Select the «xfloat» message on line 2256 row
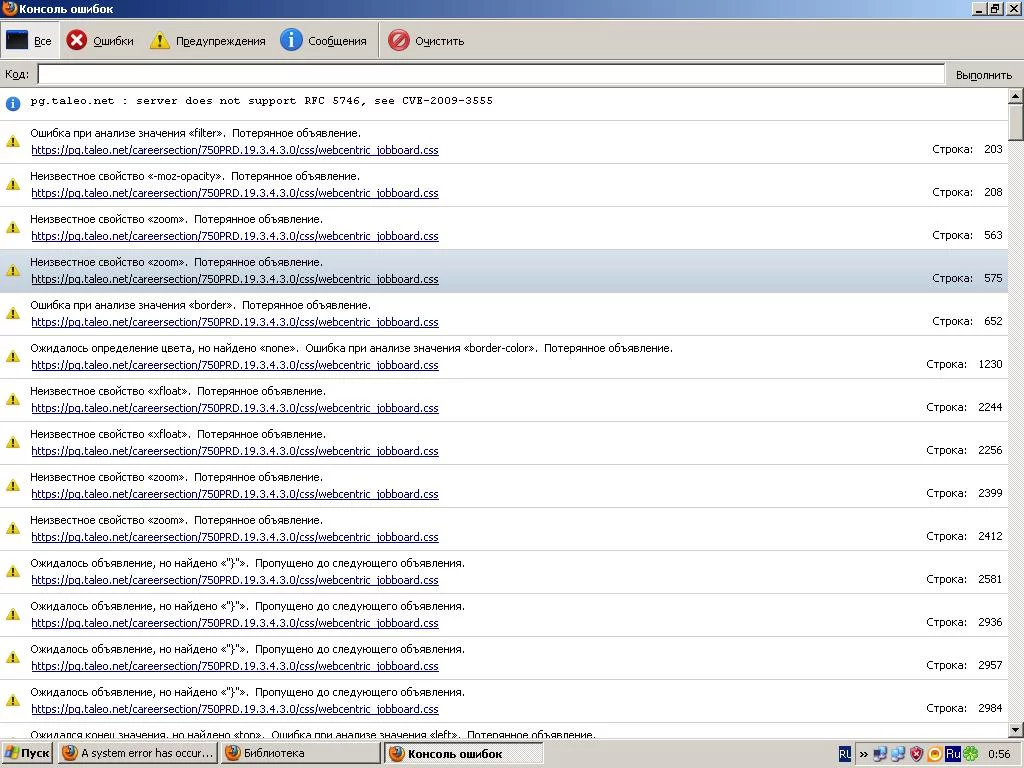Viewport: 1024px width, 768px height. coord(178,435)
